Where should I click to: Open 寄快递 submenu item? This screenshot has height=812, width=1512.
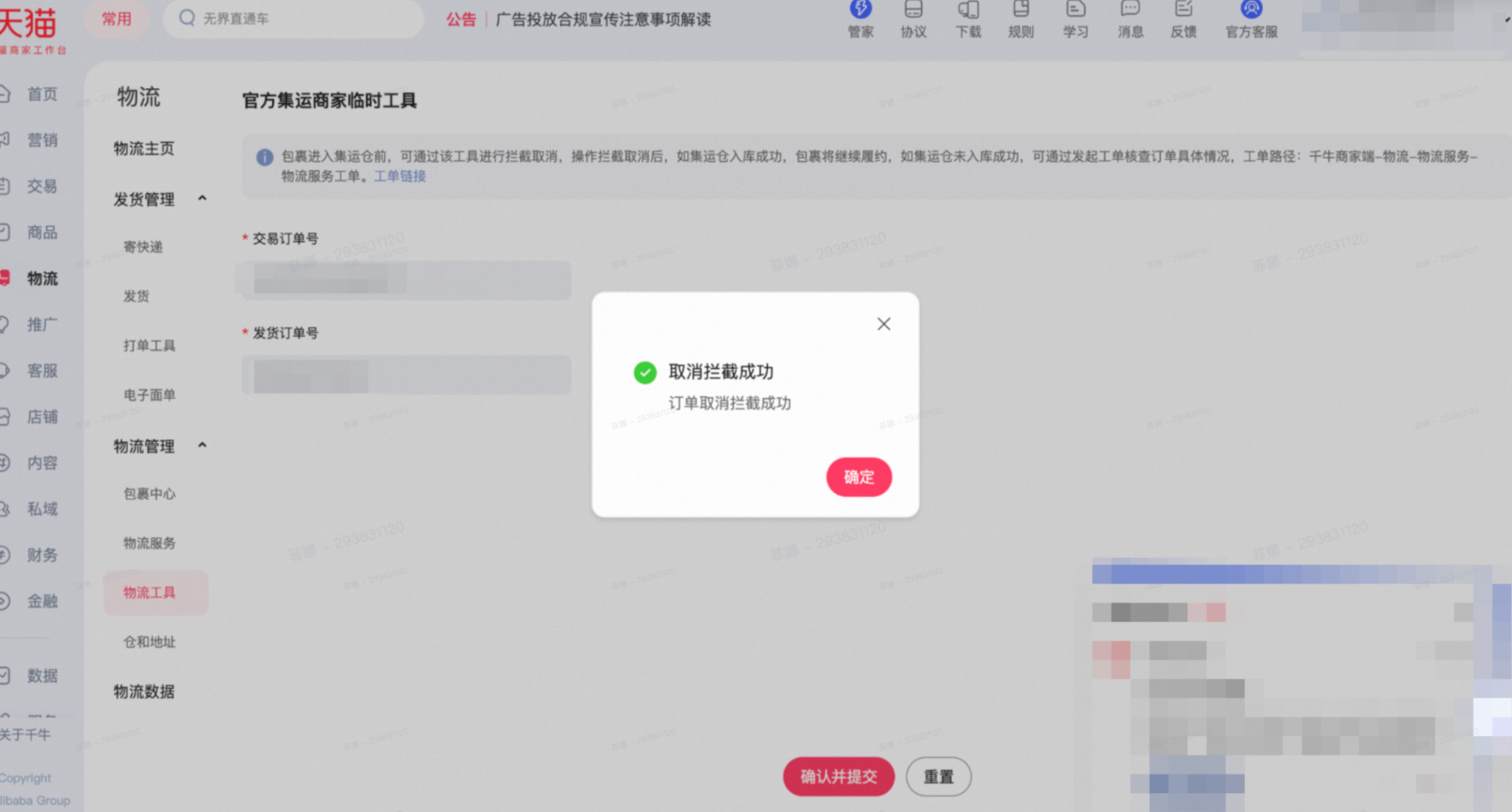(x=143, y=247)
